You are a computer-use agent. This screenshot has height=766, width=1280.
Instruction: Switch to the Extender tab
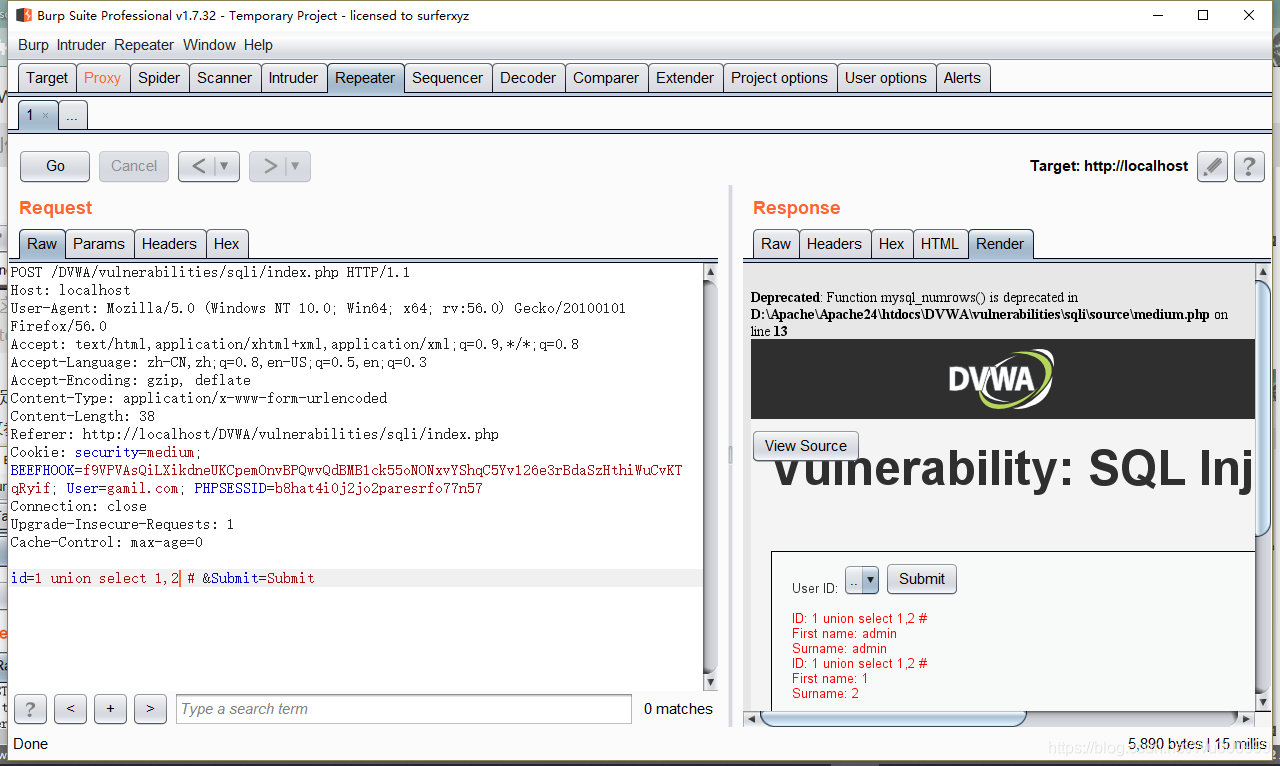point(685,78)
